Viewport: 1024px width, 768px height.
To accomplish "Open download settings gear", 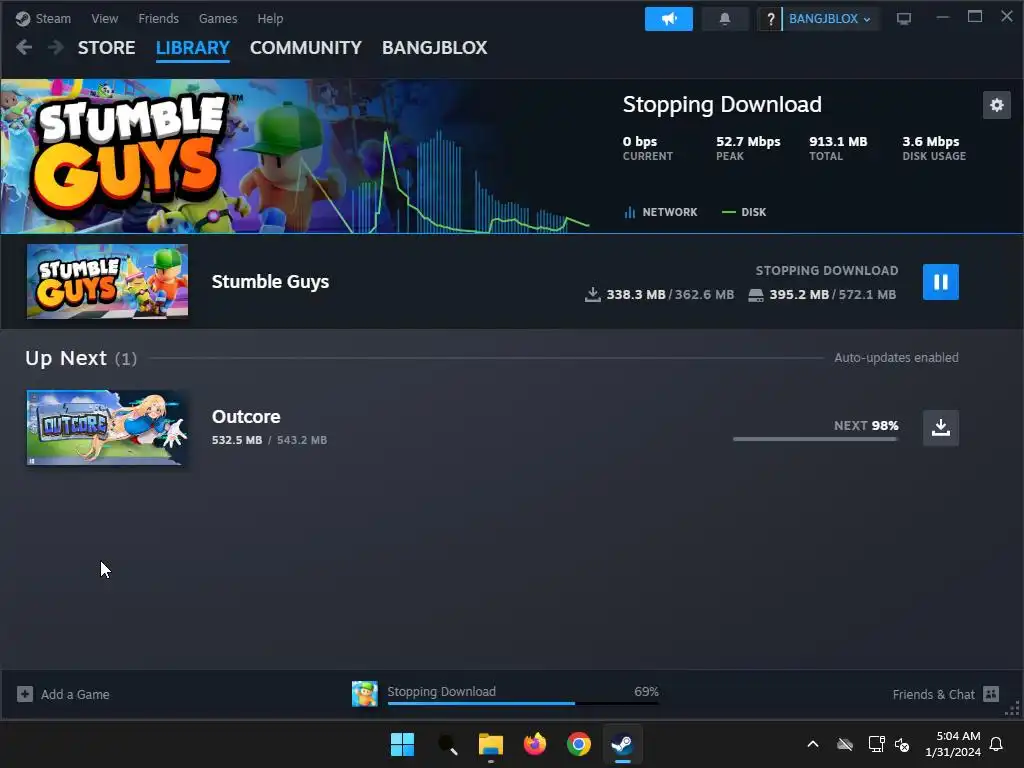I will [x=997, y=105].
